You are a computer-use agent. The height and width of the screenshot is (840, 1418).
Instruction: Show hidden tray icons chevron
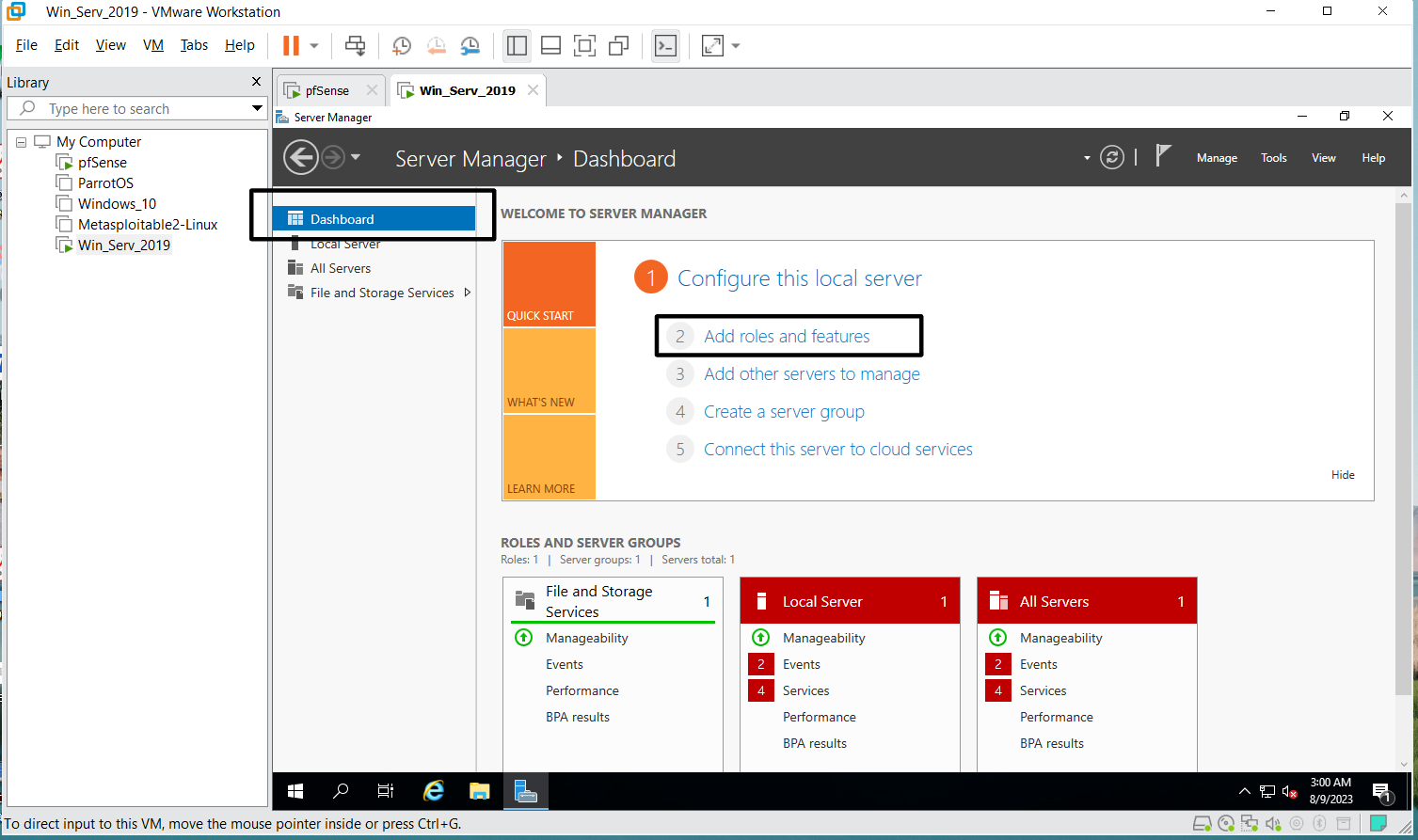coord(1245,791)
